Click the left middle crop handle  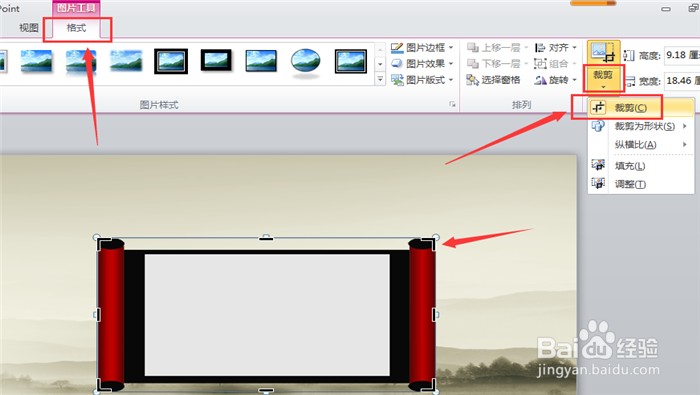pyautogui.click(x=98, y=315)
